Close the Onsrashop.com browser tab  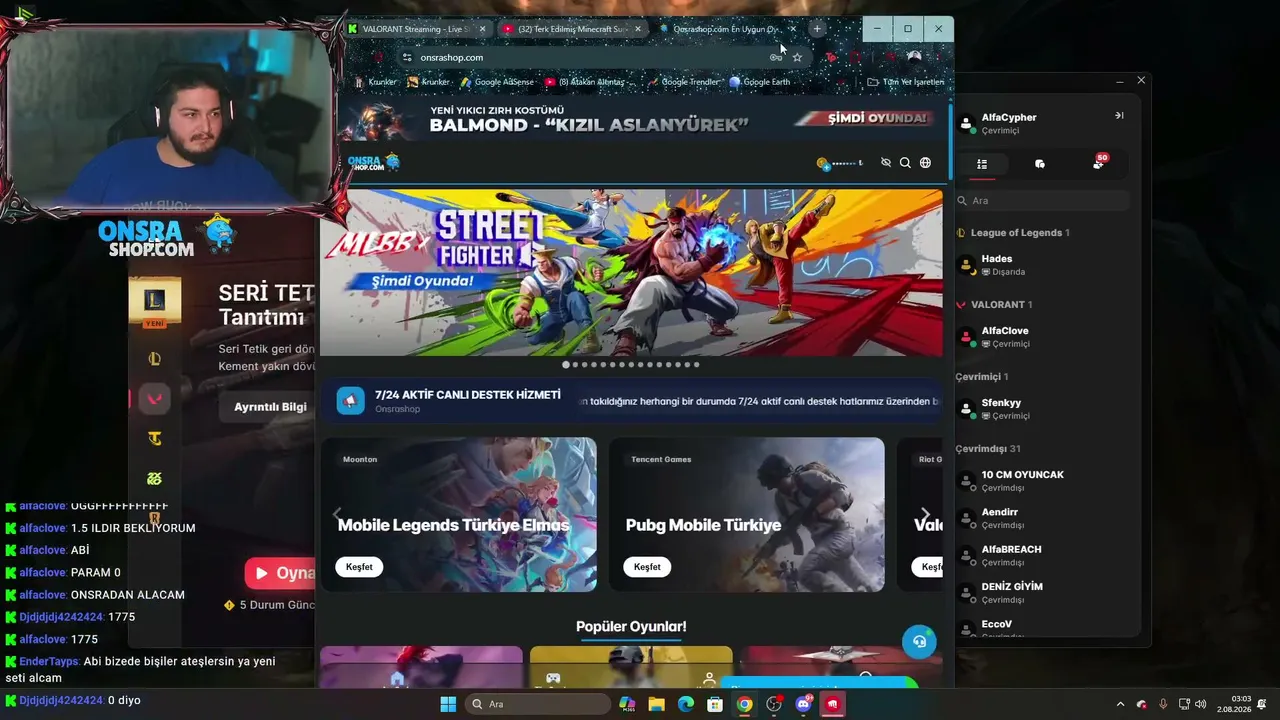(x=793, y=29)
